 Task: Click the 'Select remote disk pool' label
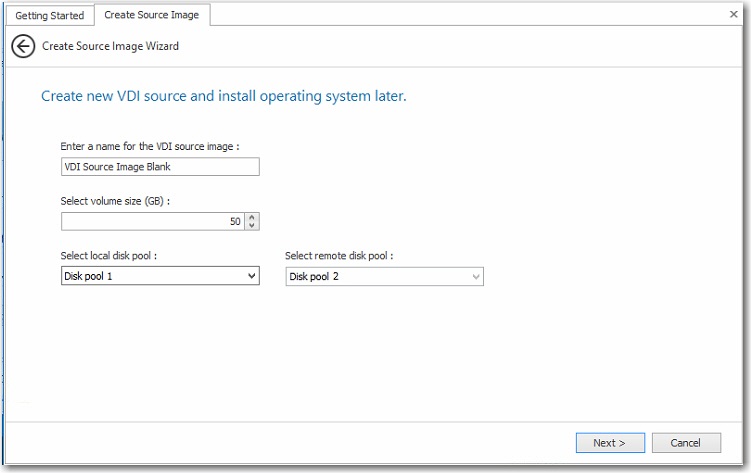[339, 256]
